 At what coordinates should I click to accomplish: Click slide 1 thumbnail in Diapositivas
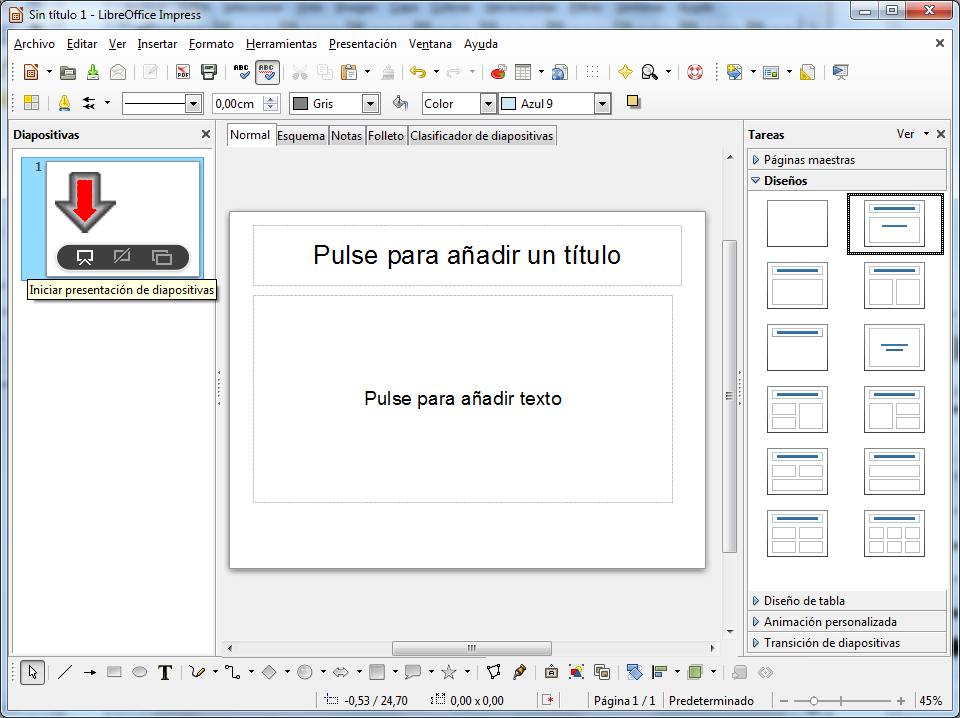point(123,219)
